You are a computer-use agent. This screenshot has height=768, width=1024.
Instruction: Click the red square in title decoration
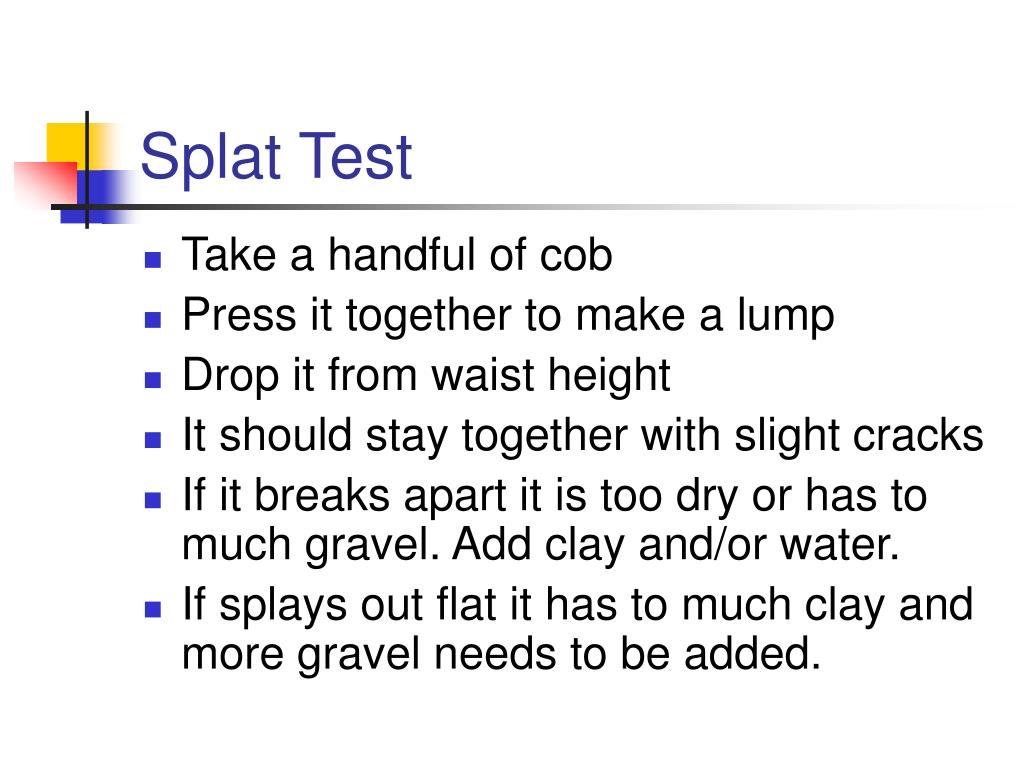tap(46, 184)
